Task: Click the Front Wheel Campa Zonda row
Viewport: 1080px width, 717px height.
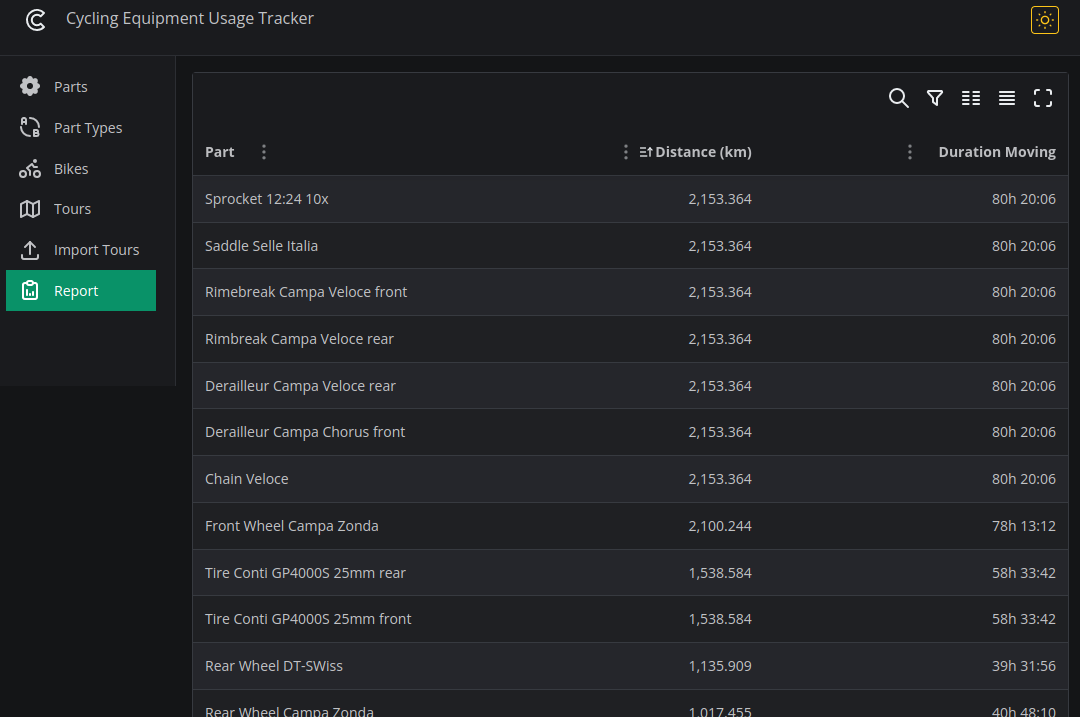Action: pos(630,526)
